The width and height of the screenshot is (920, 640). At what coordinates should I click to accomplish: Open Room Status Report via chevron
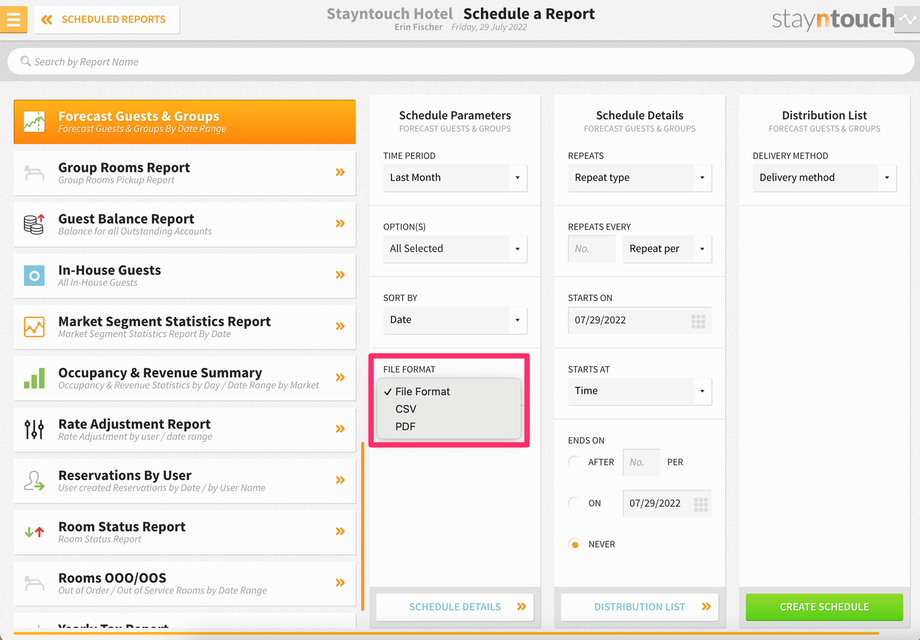click(x=340, y=531)
